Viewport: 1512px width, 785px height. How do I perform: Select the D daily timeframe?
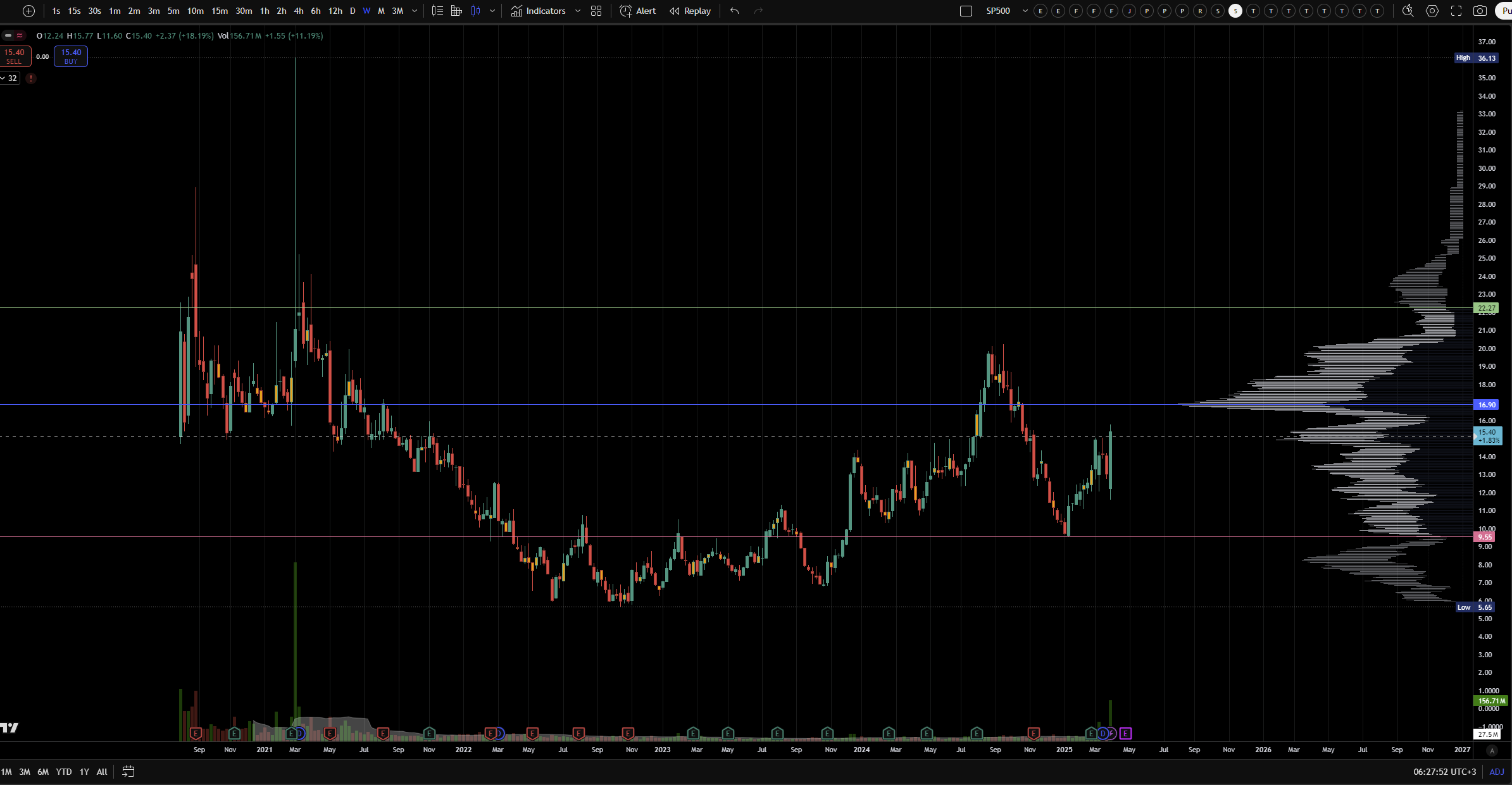tap(353, 11)
